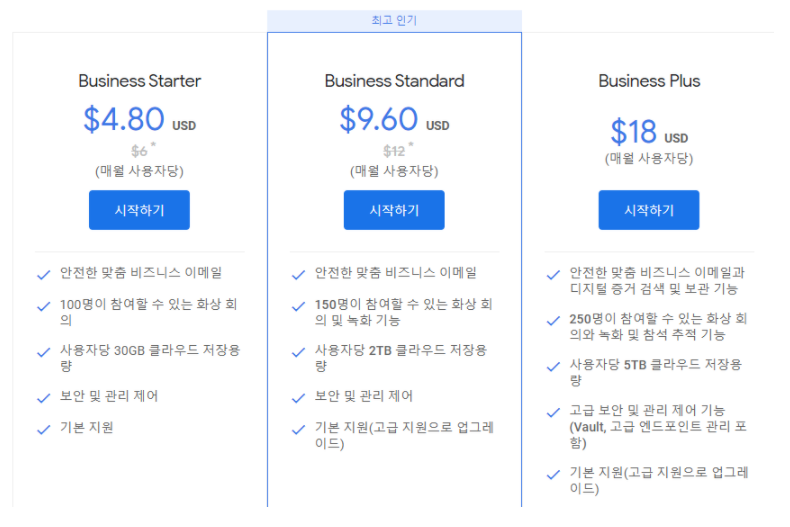Click the Business Standard plan title
Screen dimensions: 790x527
pos(394,81)
